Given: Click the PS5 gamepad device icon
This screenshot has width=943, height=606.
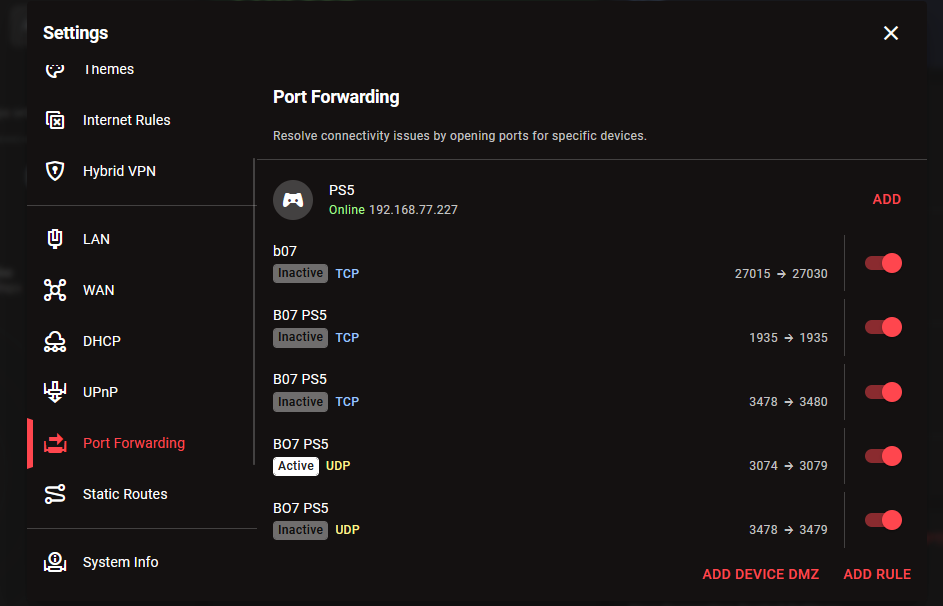Looking at the screenshot, I should tap(293, 199).
